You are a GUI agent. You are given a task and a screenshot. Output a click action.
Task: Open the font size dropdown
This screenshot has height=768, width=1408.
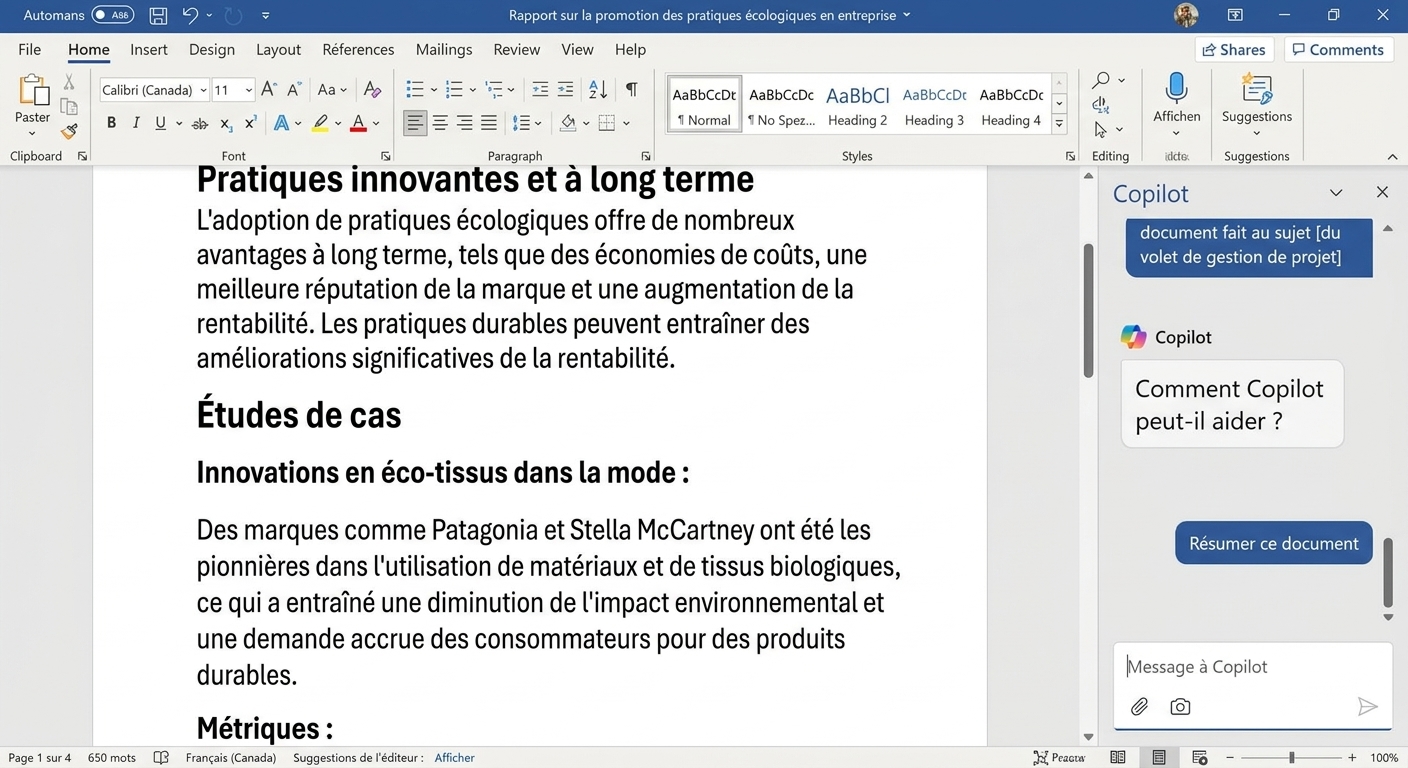pos(249,90)
